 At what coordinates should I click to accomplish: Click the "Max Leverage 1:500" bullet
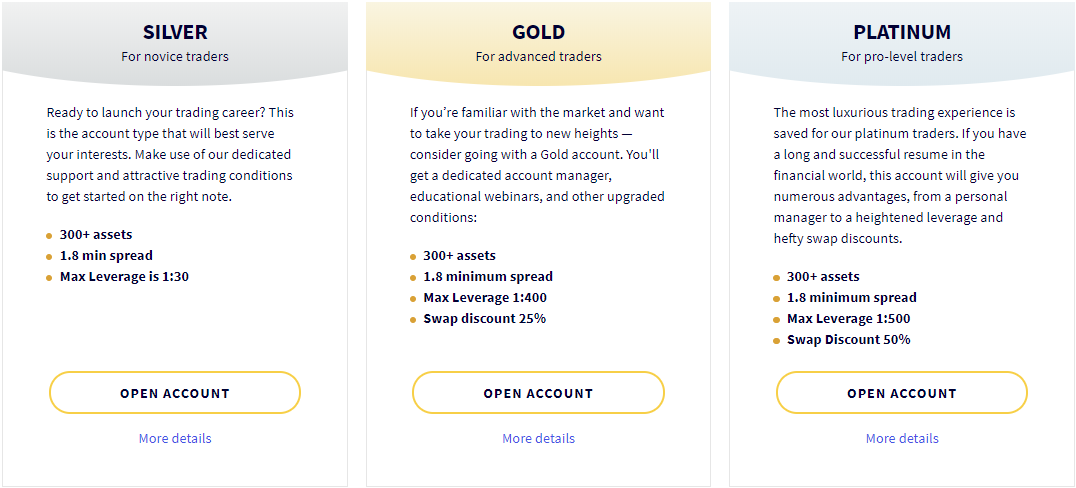click(848, 318)
